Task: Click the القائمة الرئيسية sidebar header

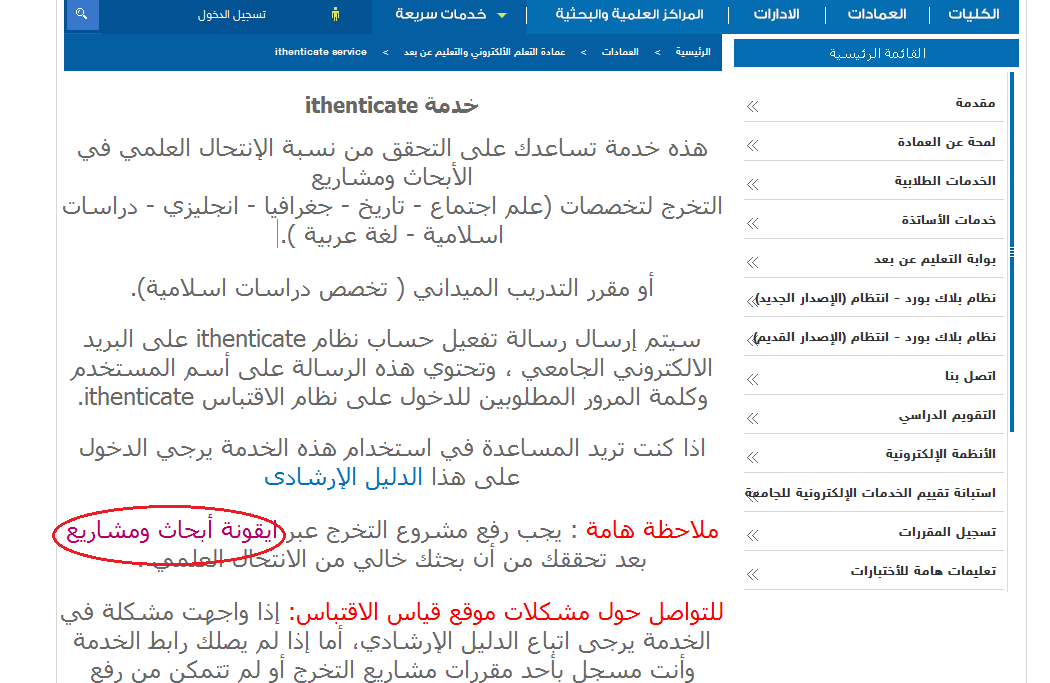Action: (877, 53)
